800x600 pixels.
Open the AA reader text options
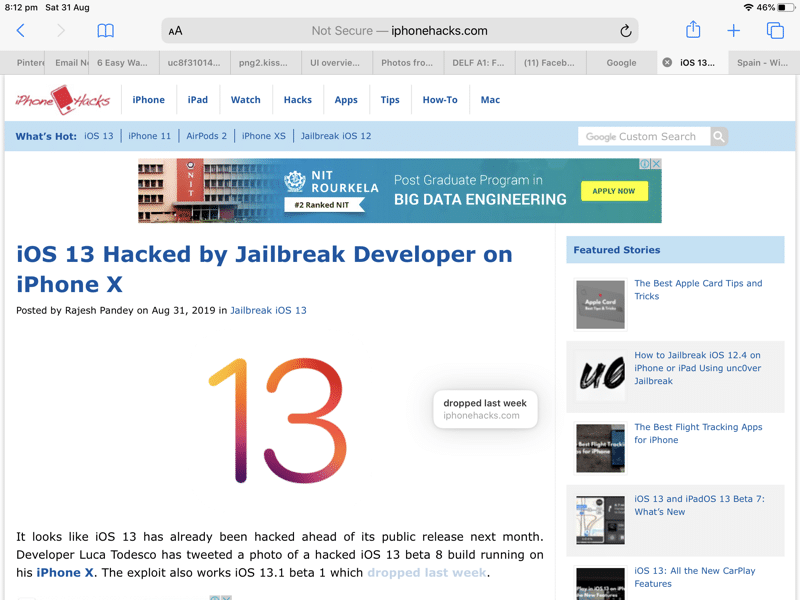pyautogui.click(x=176, y=31)
